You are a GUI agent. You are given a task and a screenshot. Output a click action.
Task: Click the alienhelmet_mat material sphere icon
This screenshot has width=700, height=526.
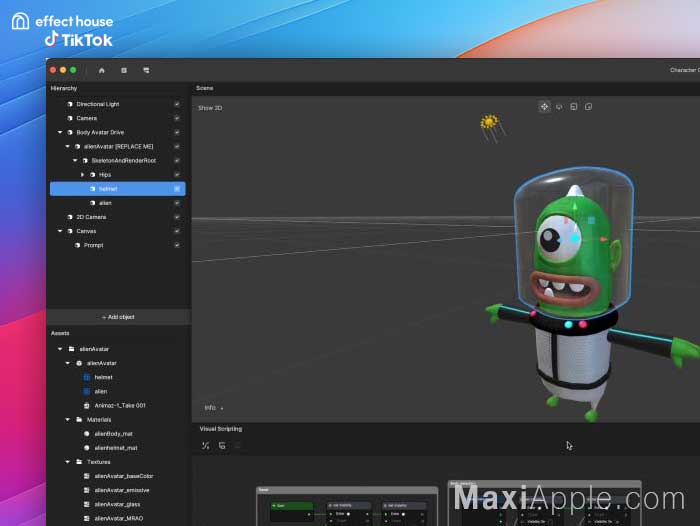[x=87, y=448]
